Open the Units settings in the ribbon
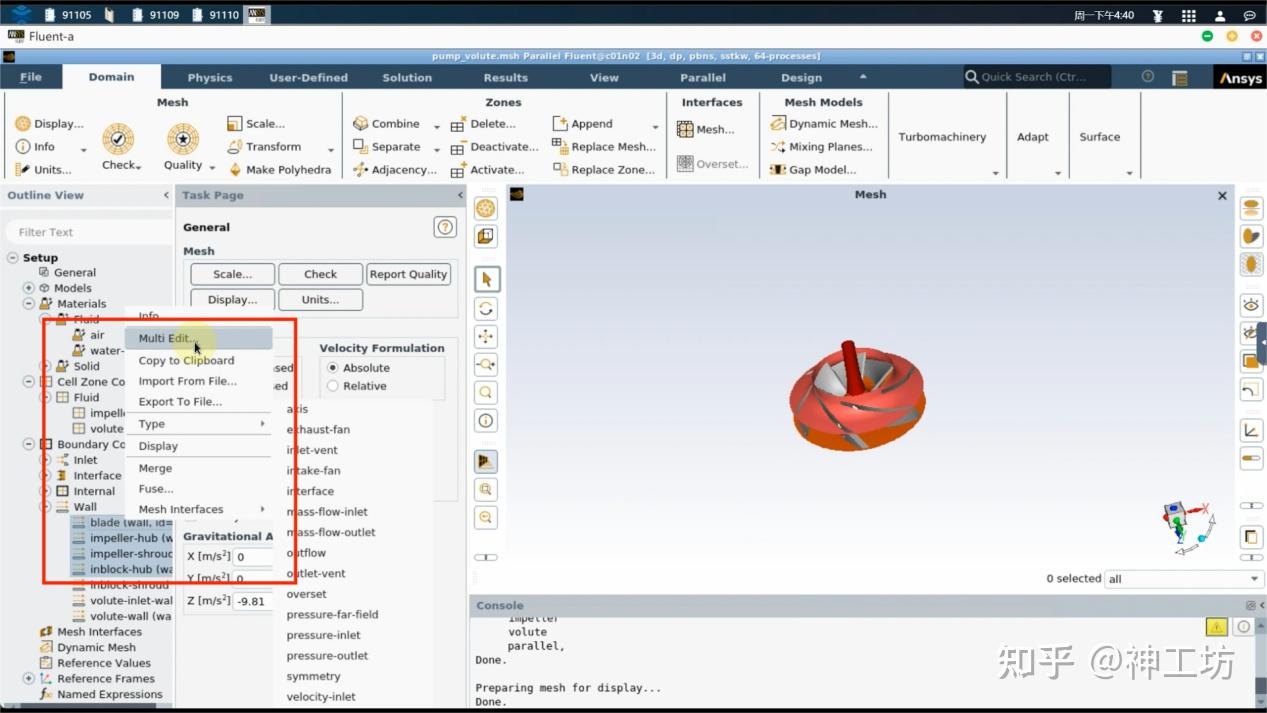This screenshot has width=1267, height=713. pos(44,170)
